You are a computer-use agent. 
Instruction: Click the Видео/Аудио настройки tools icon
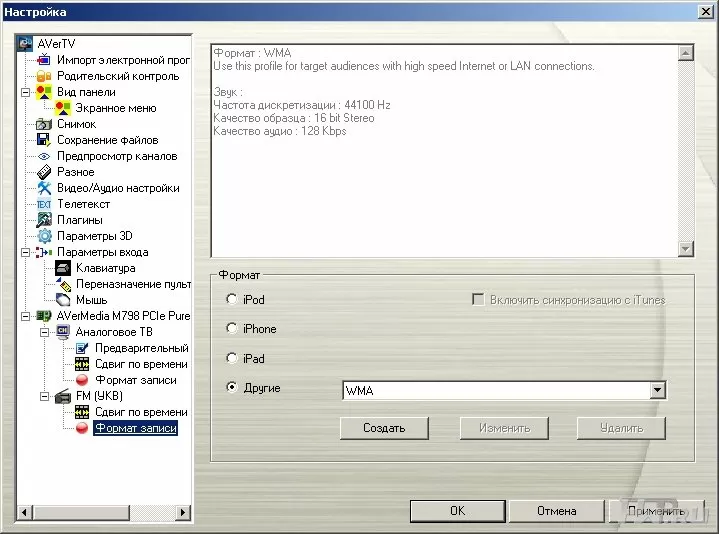click(x=44, y=188)
